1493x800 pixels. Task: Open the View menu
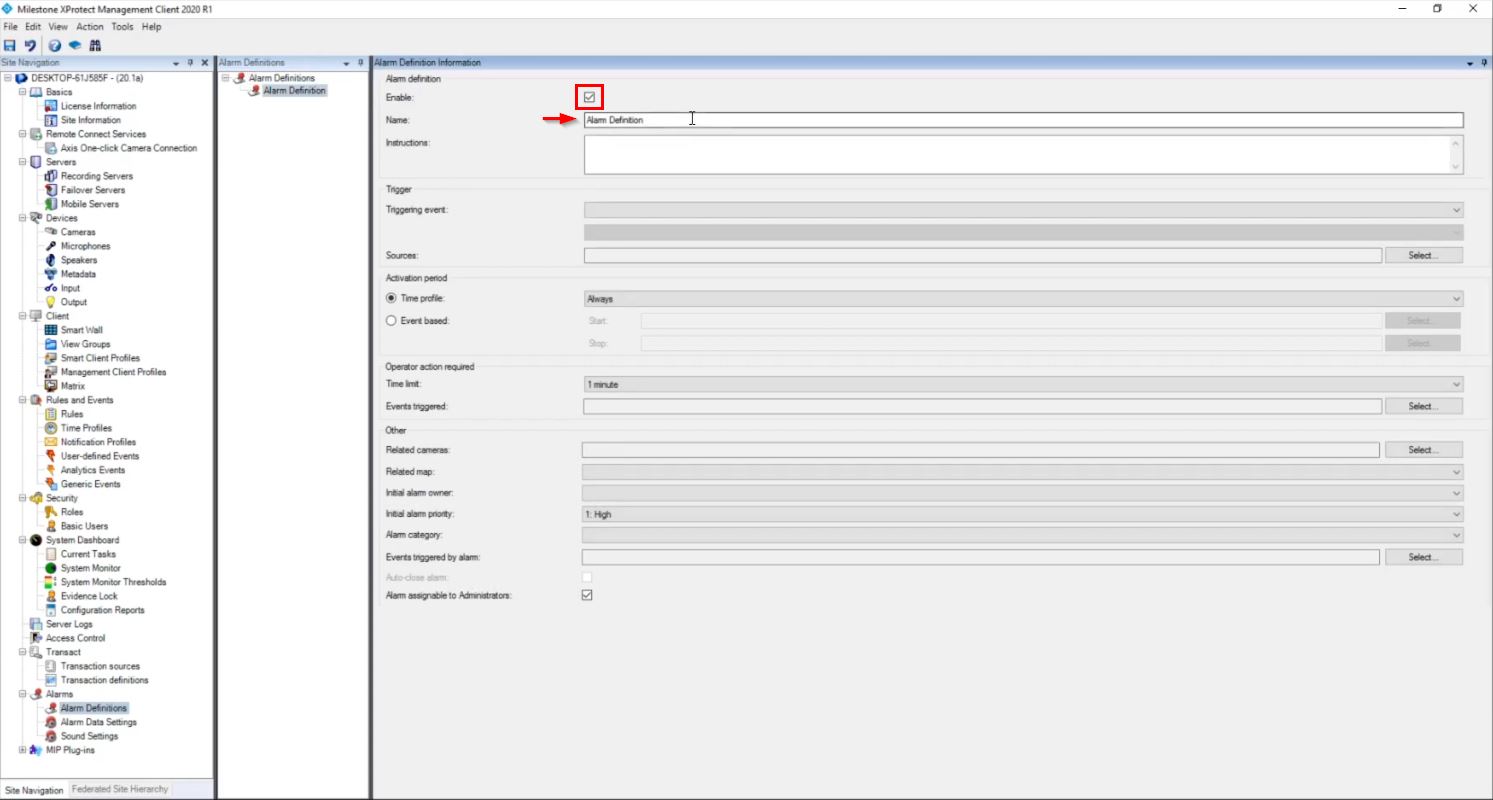(x=58, y=27)
